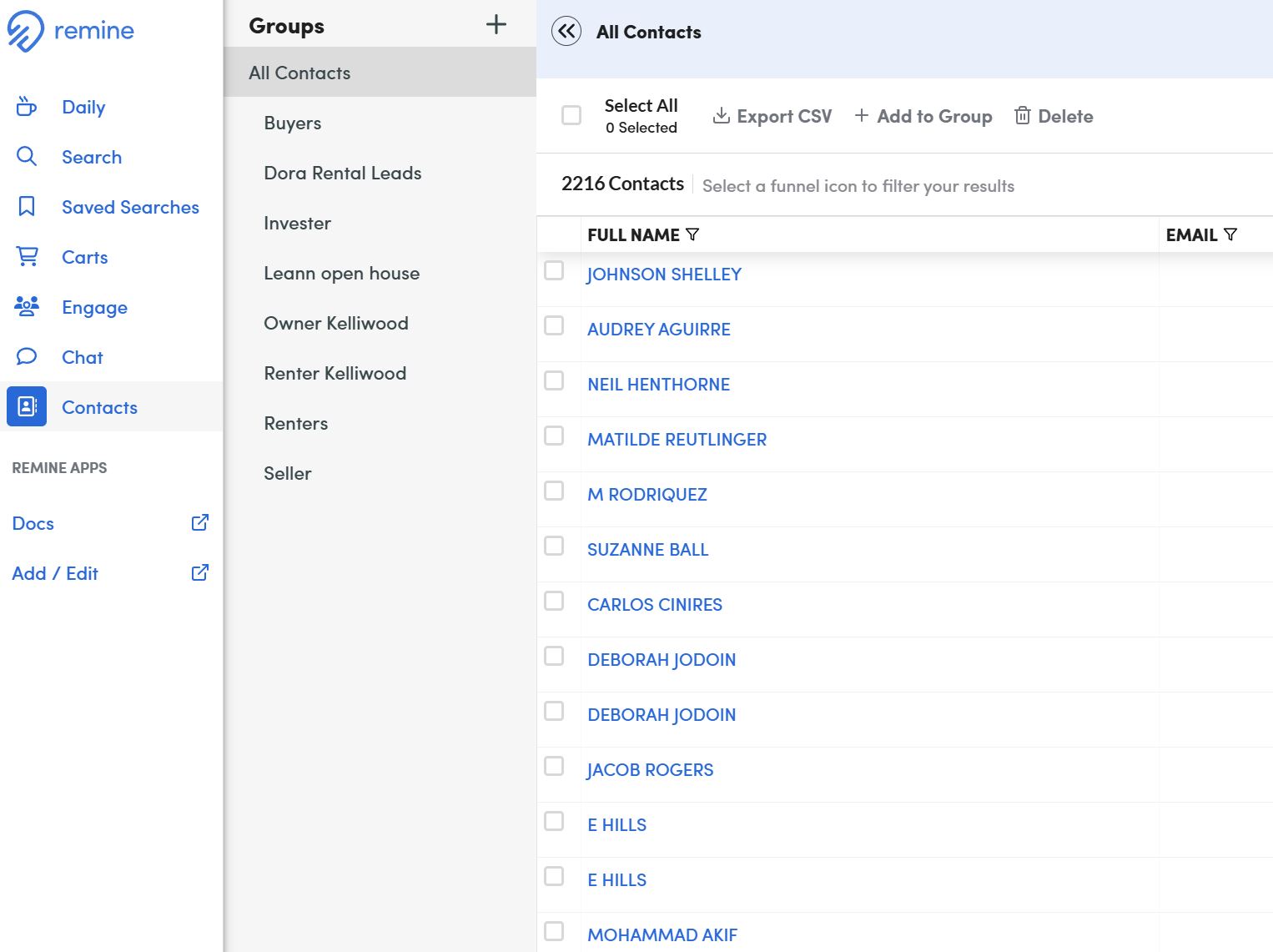The width and height of the screenshot is (1273, 952).
Task: Open contact Matilde Reutlinger
Action: [x=677, y=440]
